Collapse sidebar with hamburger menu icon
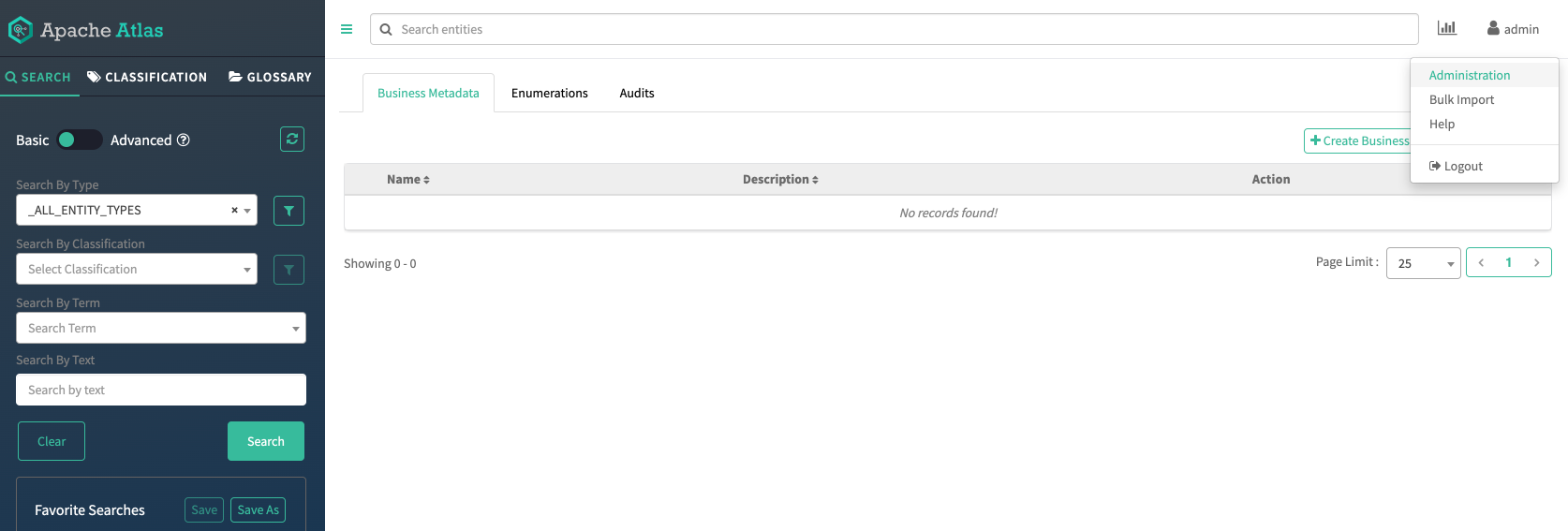Screen dimensions: 1568x531 [347, 29]
